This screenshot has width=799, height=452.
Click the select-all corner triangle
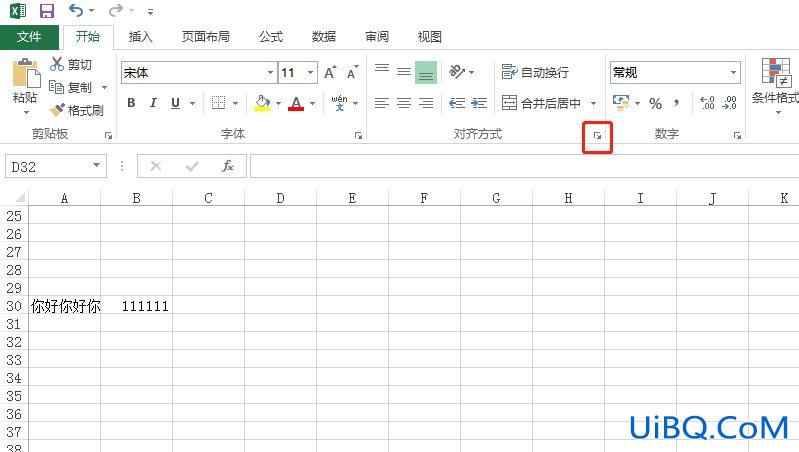(18, 198)
